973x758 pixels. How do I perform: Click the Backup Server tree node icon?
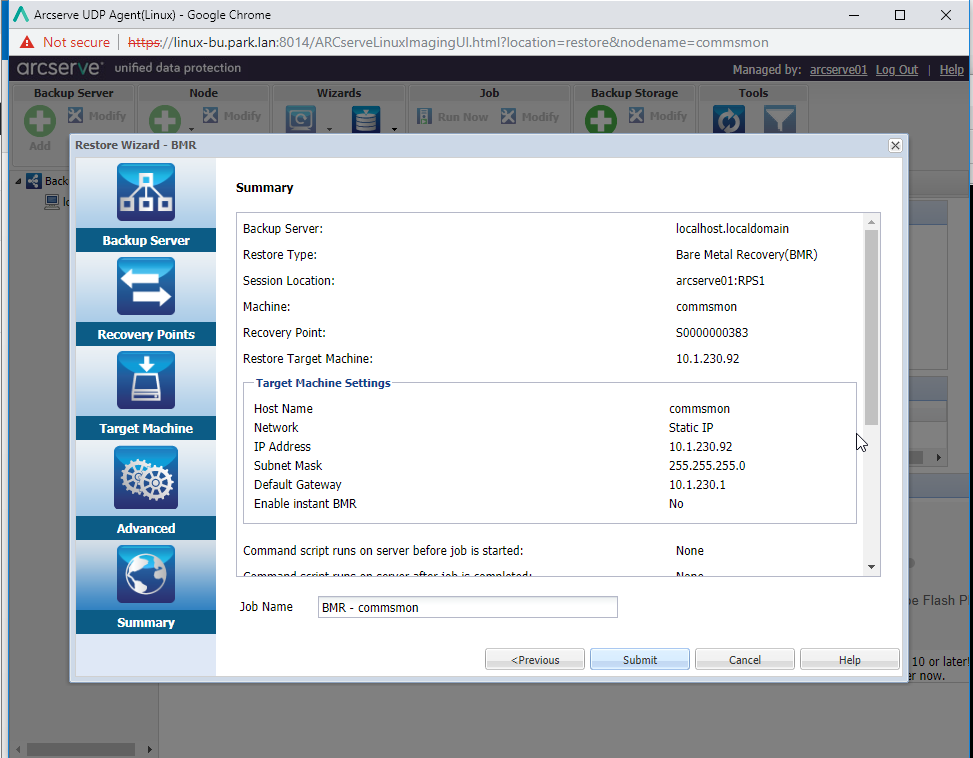[x=34, y=181]
